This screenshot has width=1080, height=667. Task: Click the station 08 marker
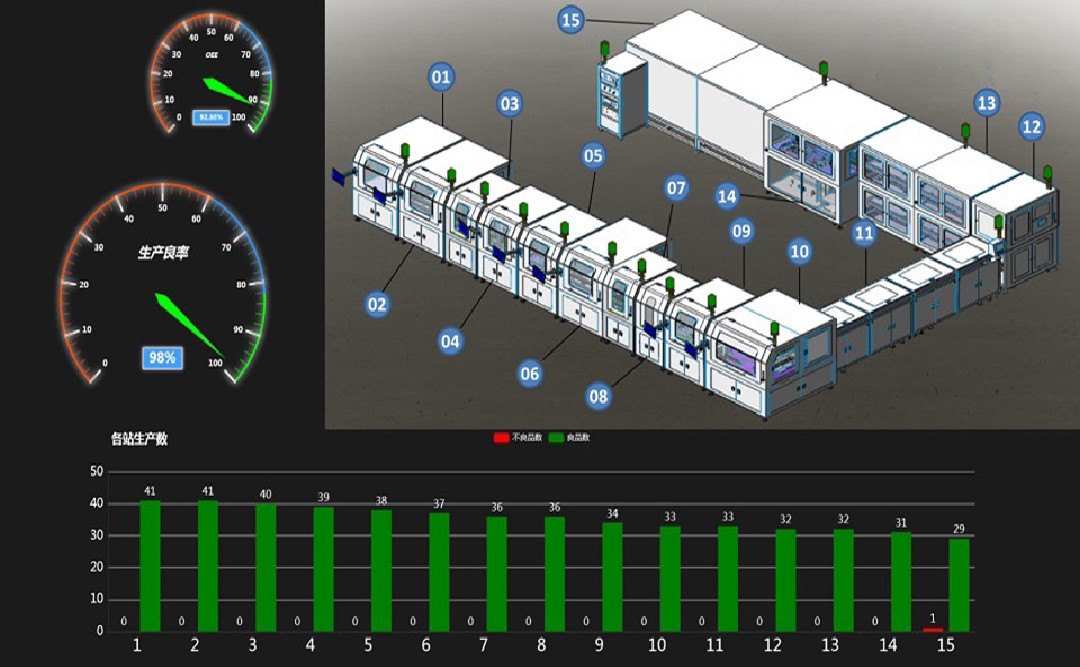coord(598,397)
